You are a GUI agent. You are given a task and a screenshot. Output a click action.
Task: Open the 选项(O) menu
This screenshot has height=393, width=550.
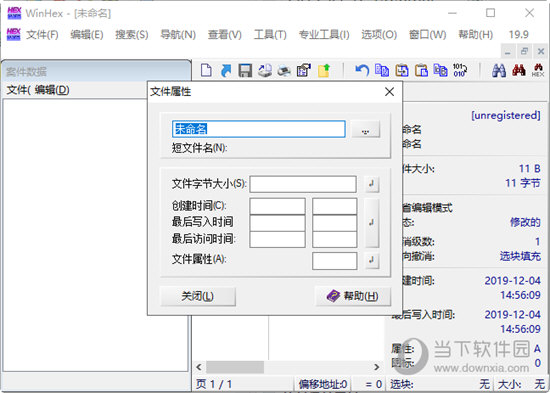(379, 34)
